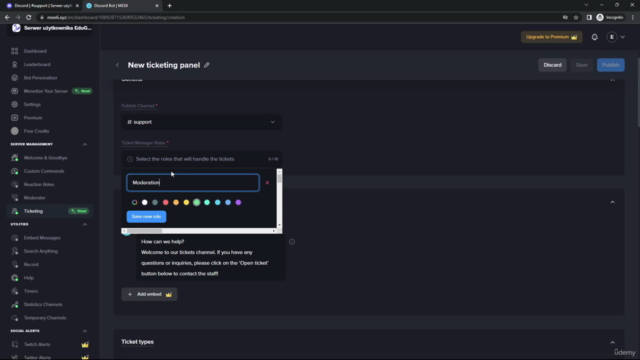Click the Twitch Alerts premium crown
Viewport: 640px width, 360px height.
(x=85, y=344)
